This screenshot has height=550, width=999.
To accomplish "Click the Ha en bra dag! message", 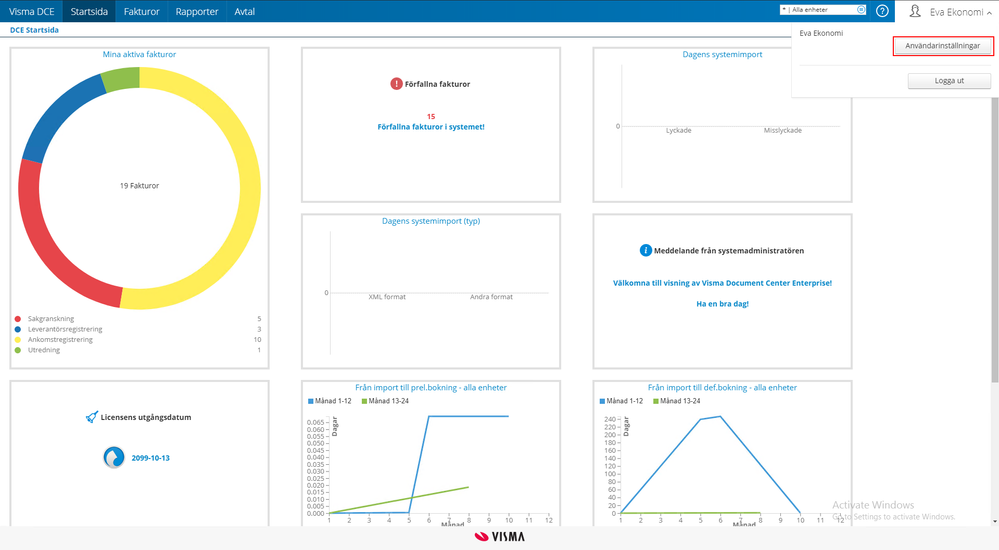I will point(722,304).
